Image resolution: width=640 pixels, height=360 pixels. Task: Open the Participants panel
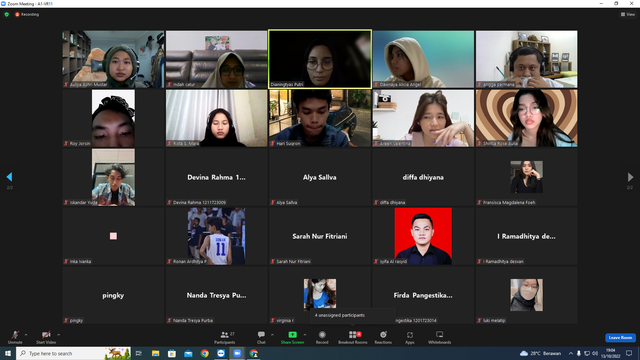pos(224,337)
